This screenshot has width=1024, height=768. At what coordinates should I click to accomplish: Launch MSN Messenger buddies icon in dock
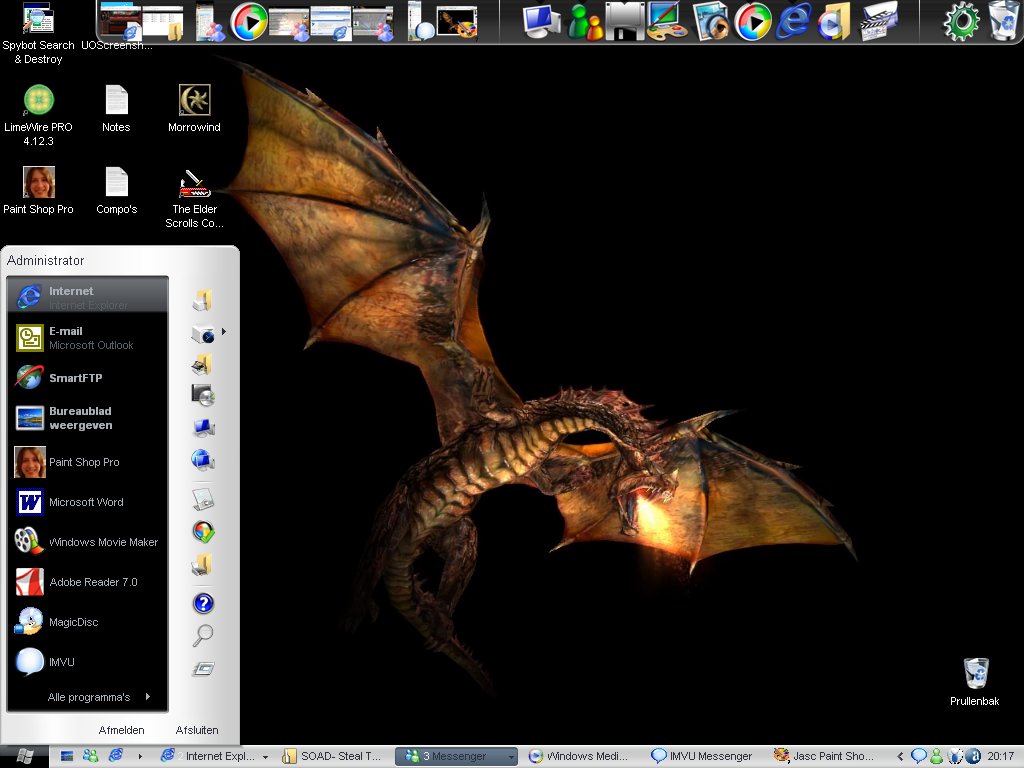point(584,22)
